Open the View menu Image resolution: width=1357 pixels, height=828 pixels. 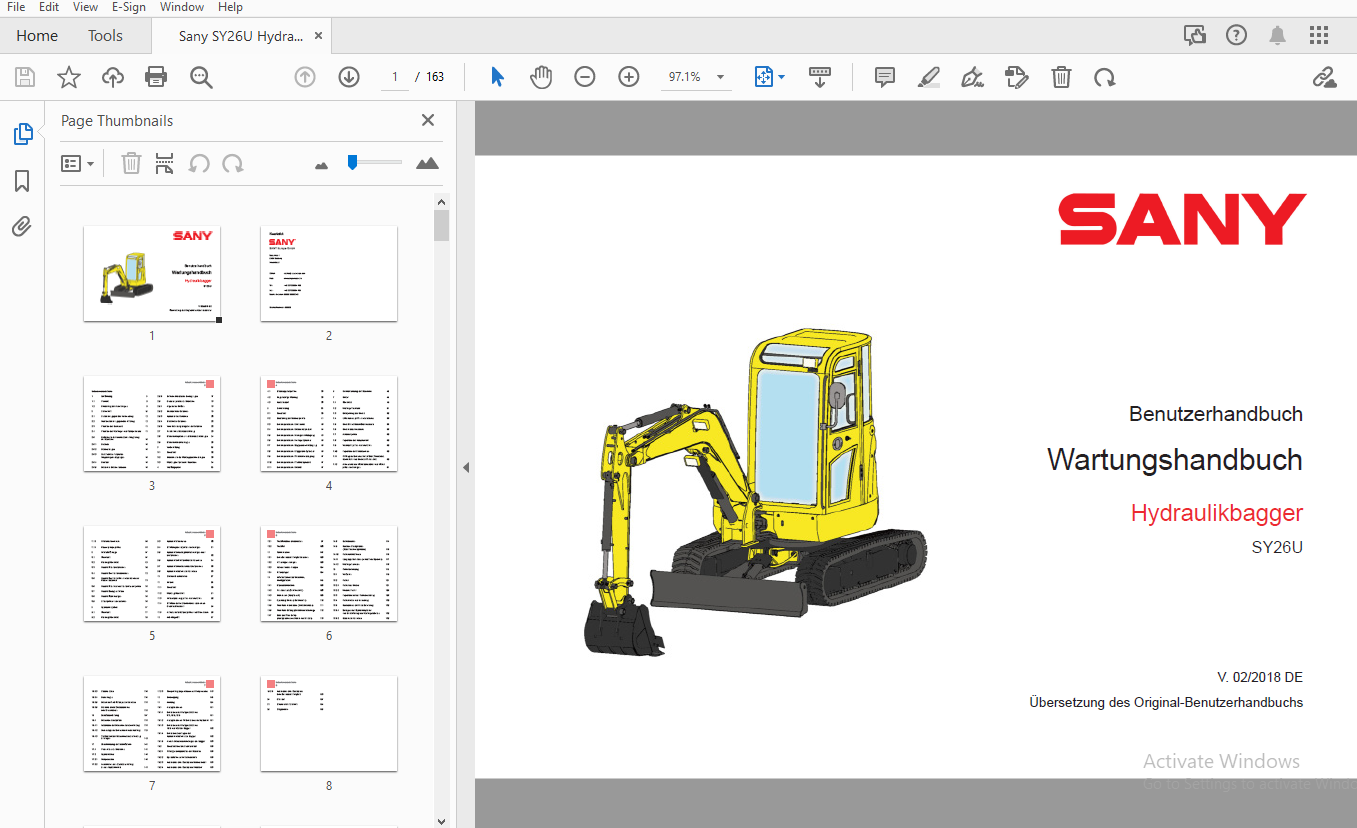[85, 7]
